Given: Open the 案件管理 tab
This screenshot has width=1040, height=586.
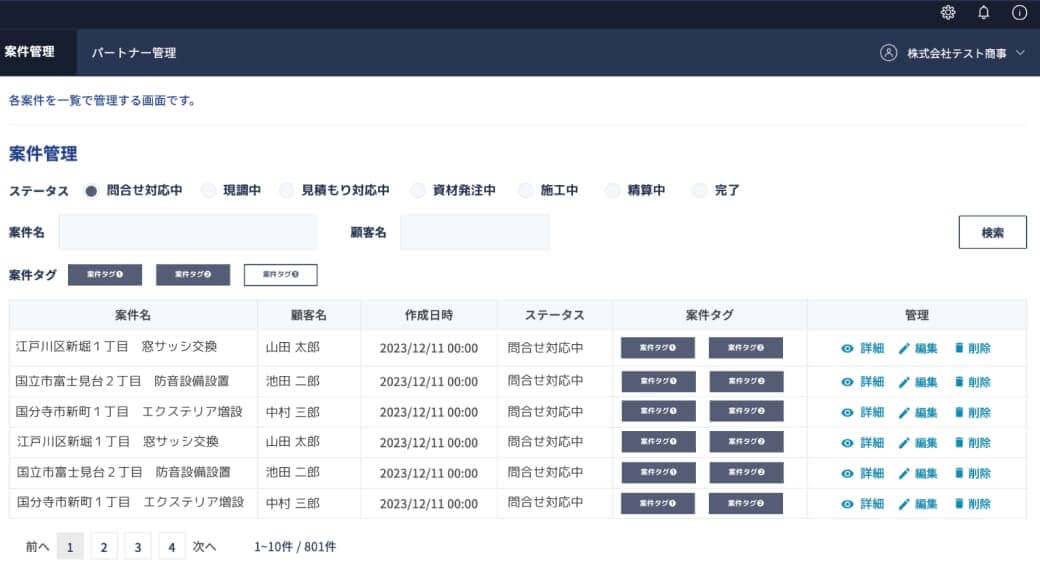Looking at the screenshot, I should (30, 52).
